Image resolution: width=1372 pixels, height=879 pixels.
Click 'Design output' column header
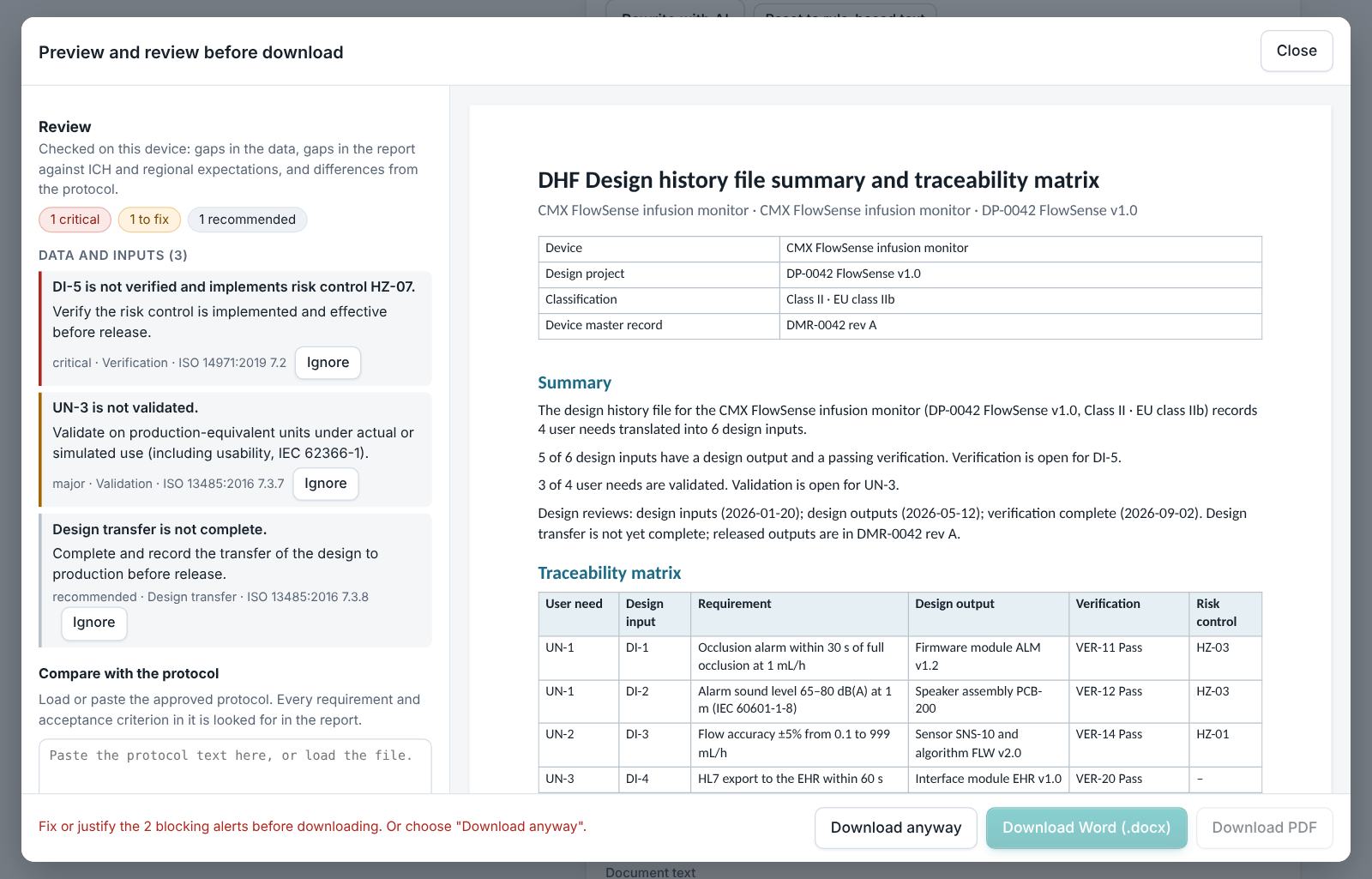tap(989, 613)
